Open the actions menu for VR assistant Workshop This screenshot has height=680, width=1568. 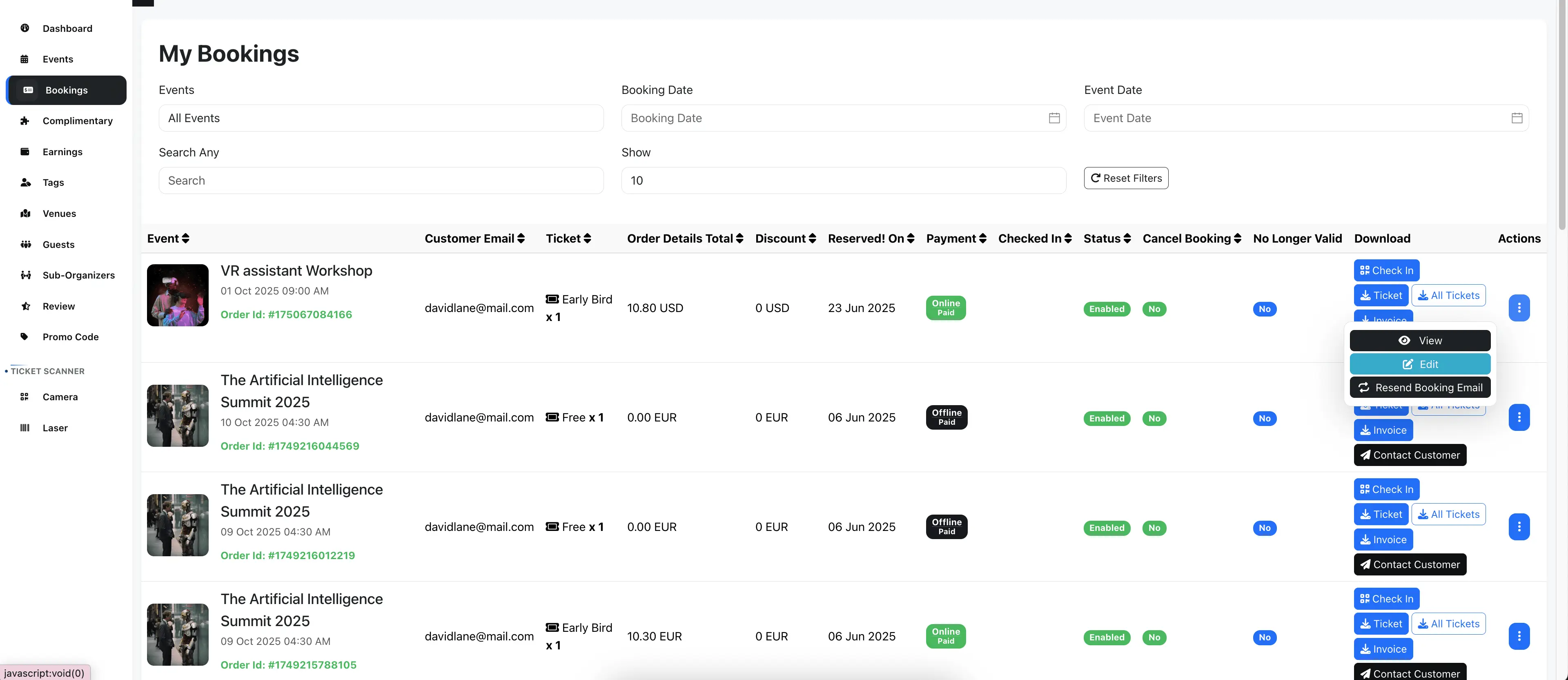1519,308
